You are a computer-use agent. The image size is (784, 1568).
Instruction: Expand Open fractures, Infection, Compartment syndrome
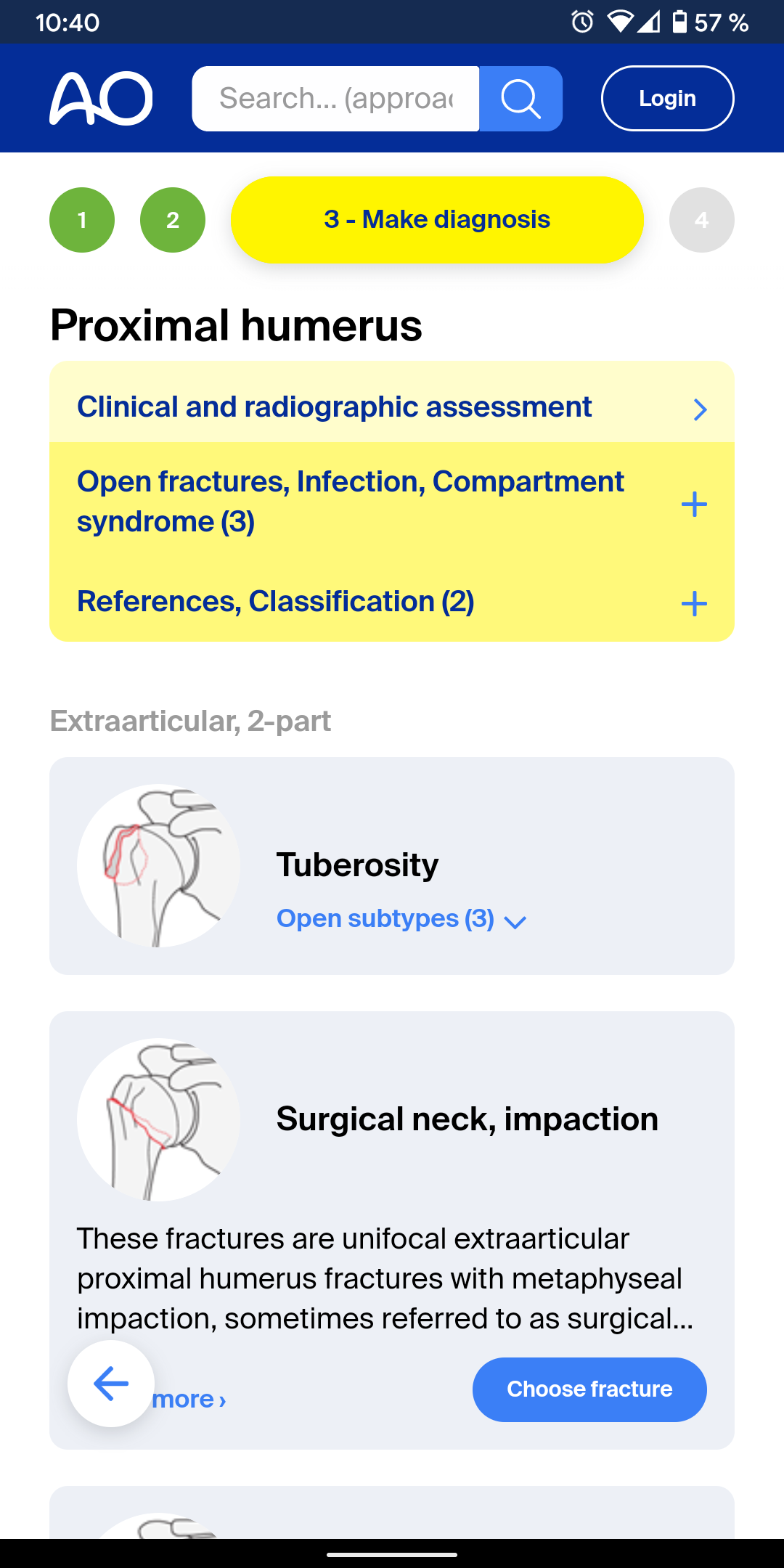[694, 504]
